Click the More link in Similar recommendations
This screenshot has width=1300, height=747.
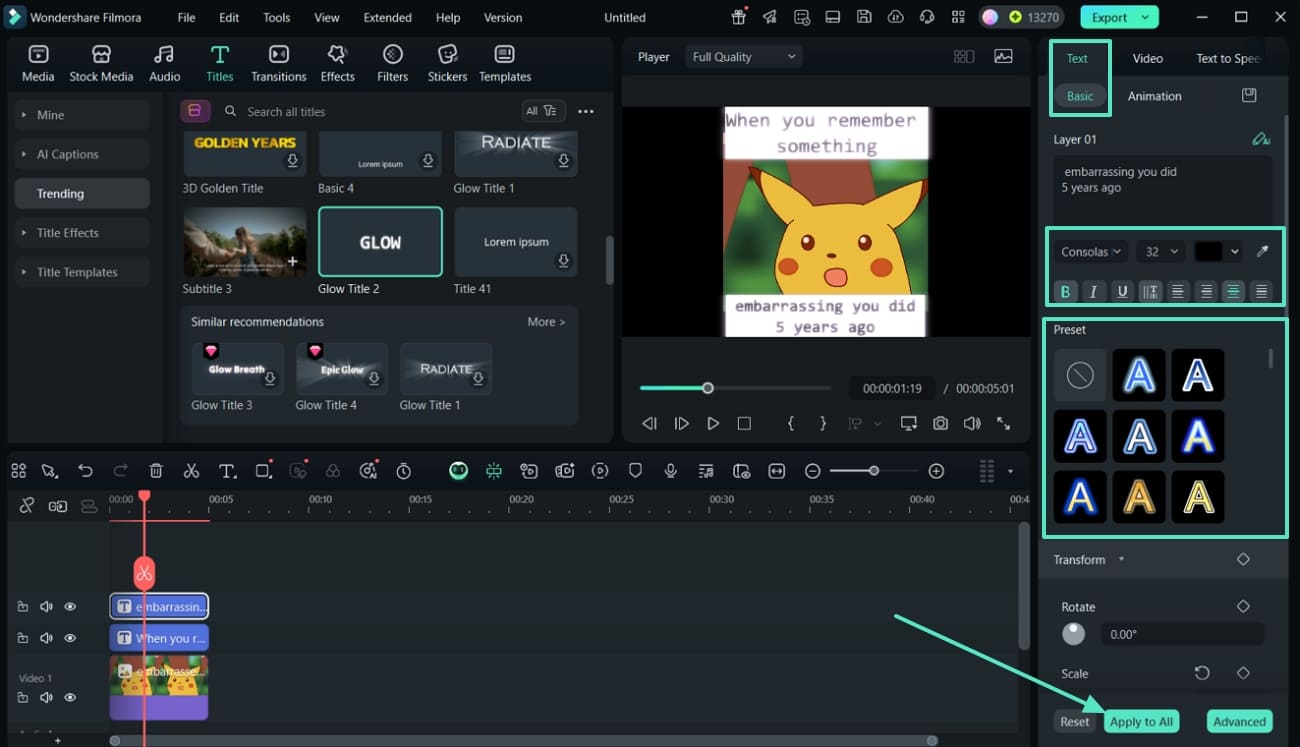point(546,322)
